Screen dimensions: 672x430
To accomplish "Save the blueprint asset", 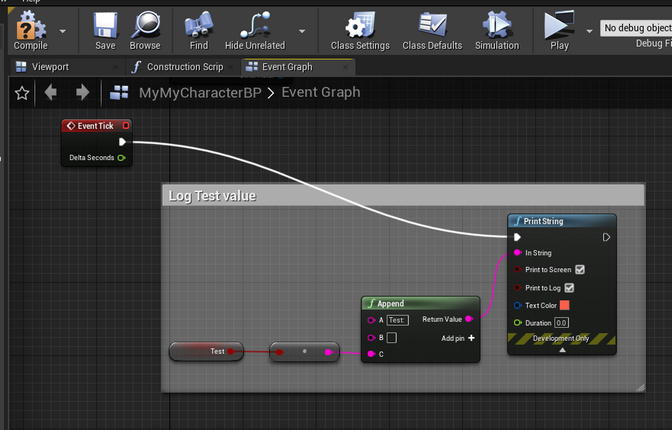I will tap(105, 31).
